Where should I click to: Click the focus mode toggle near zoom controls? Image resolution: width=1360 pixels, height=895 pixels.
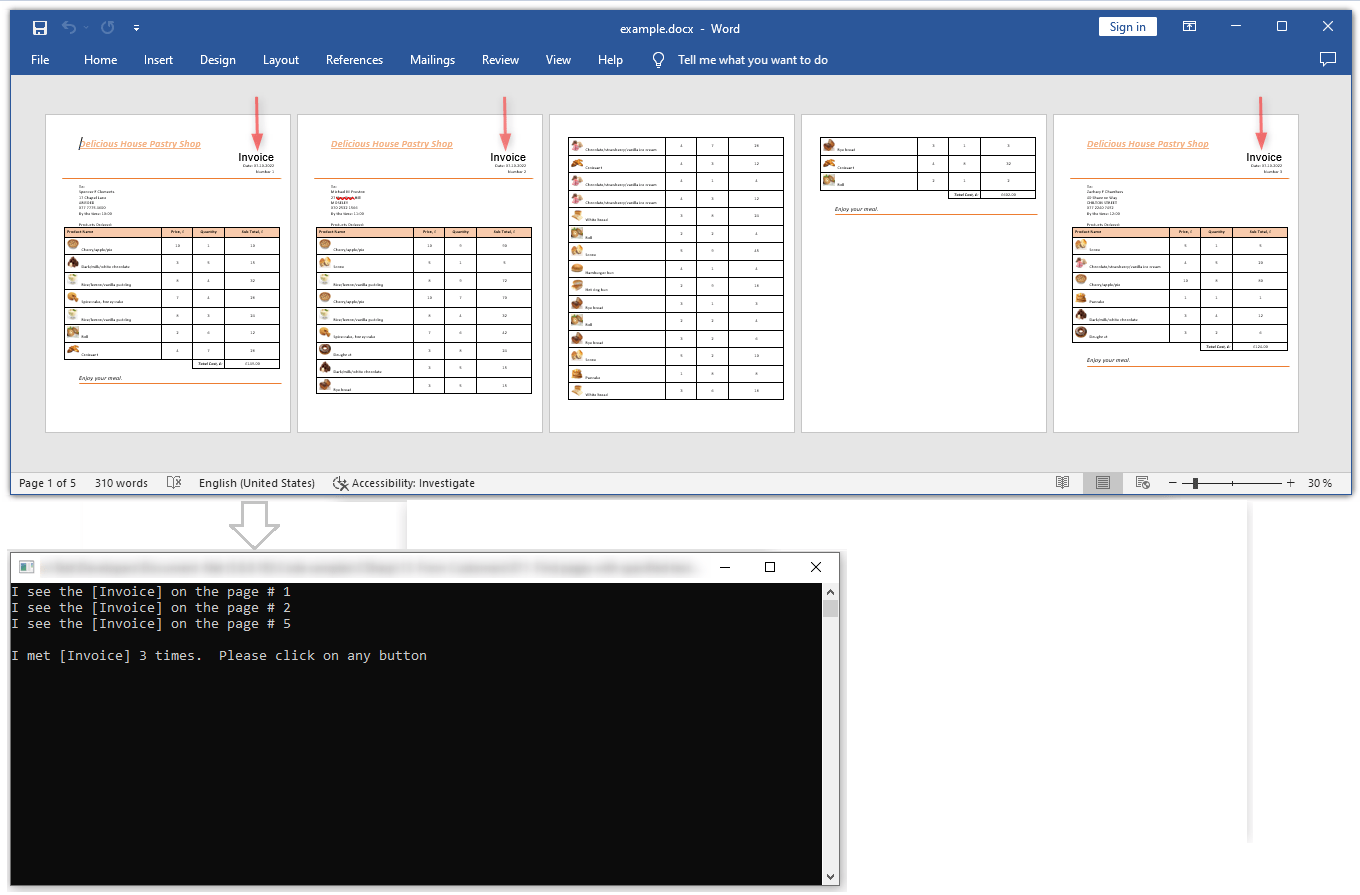click(1142, 482)
